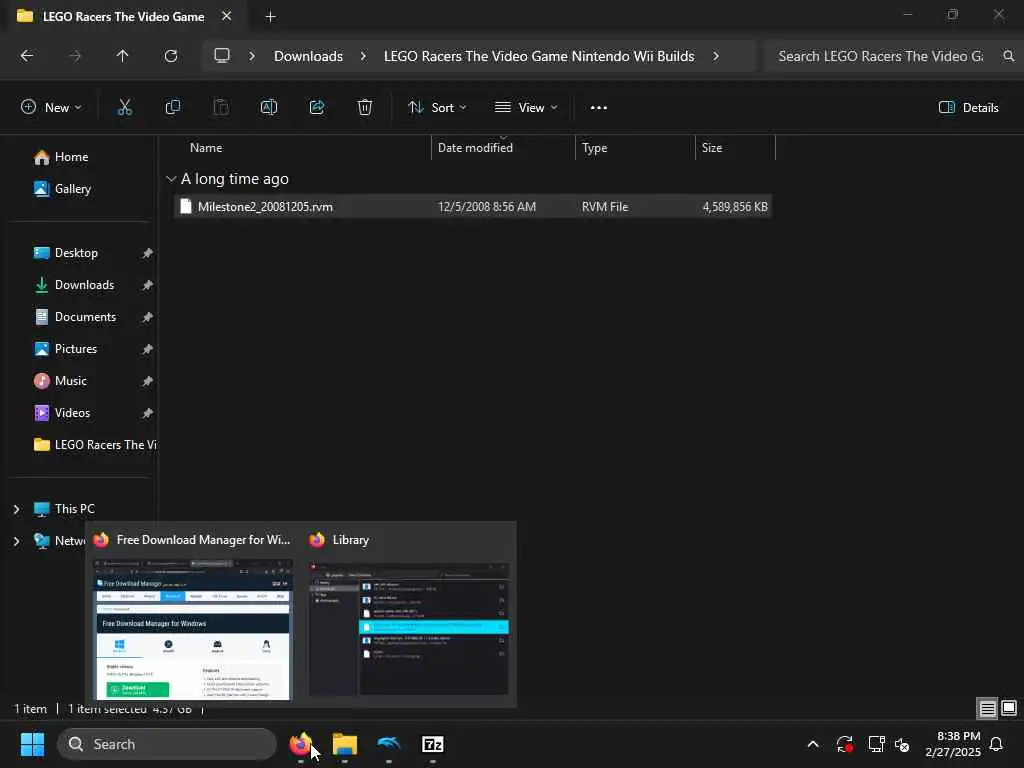
Task: Expand Network in navigation pane
Action: click(x=16, y=541)
